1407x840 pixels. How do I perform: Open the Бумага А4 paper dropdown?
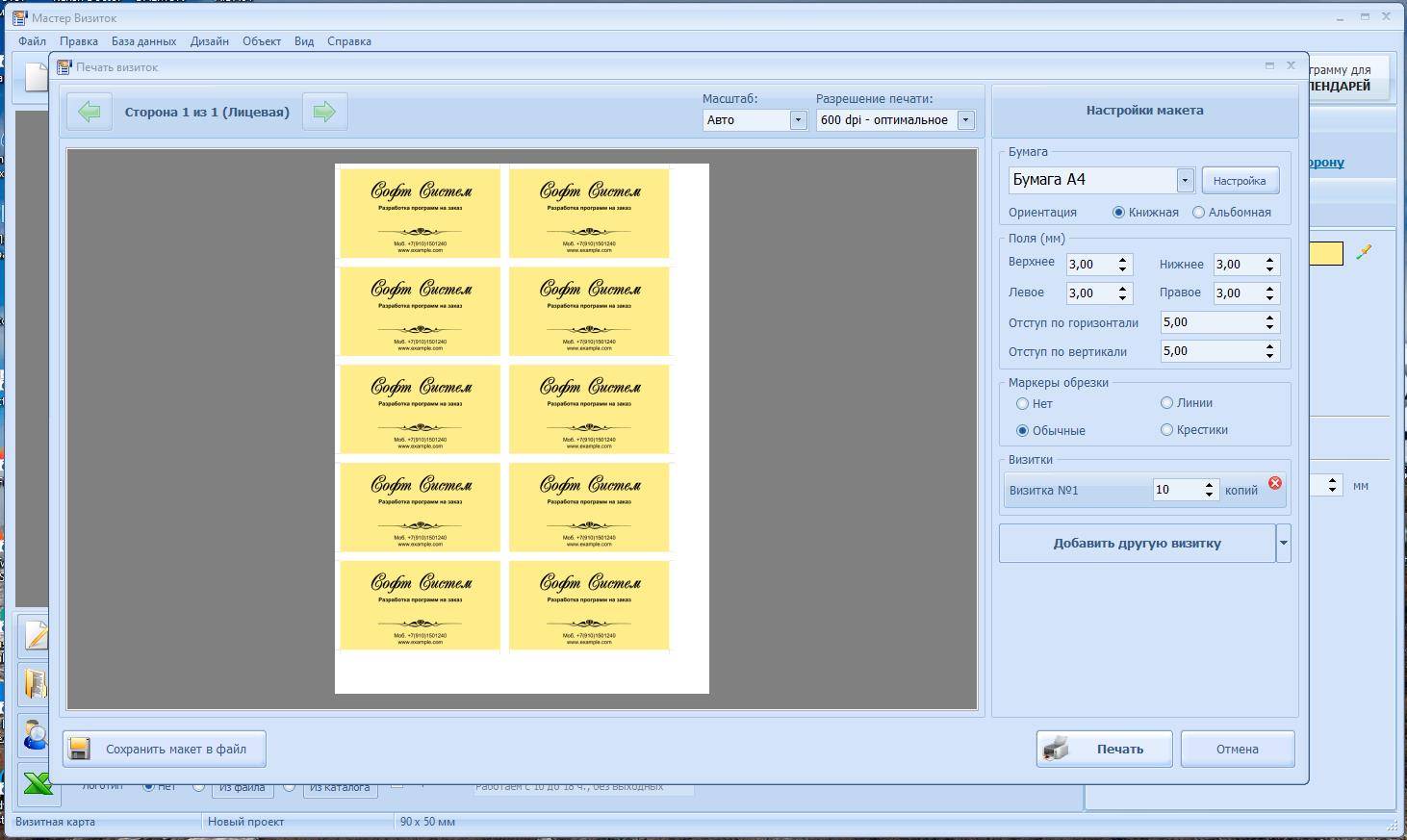1185,180
